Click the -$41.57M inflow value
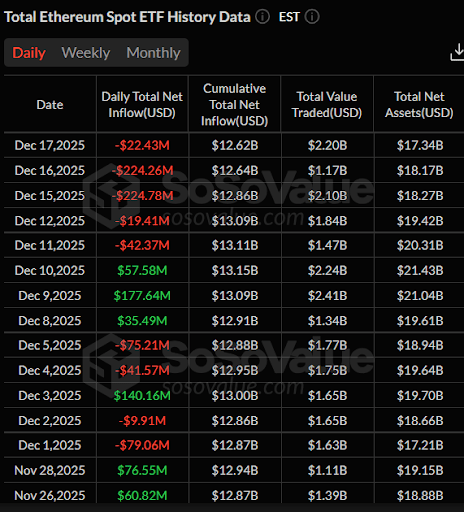 (142, 370)
